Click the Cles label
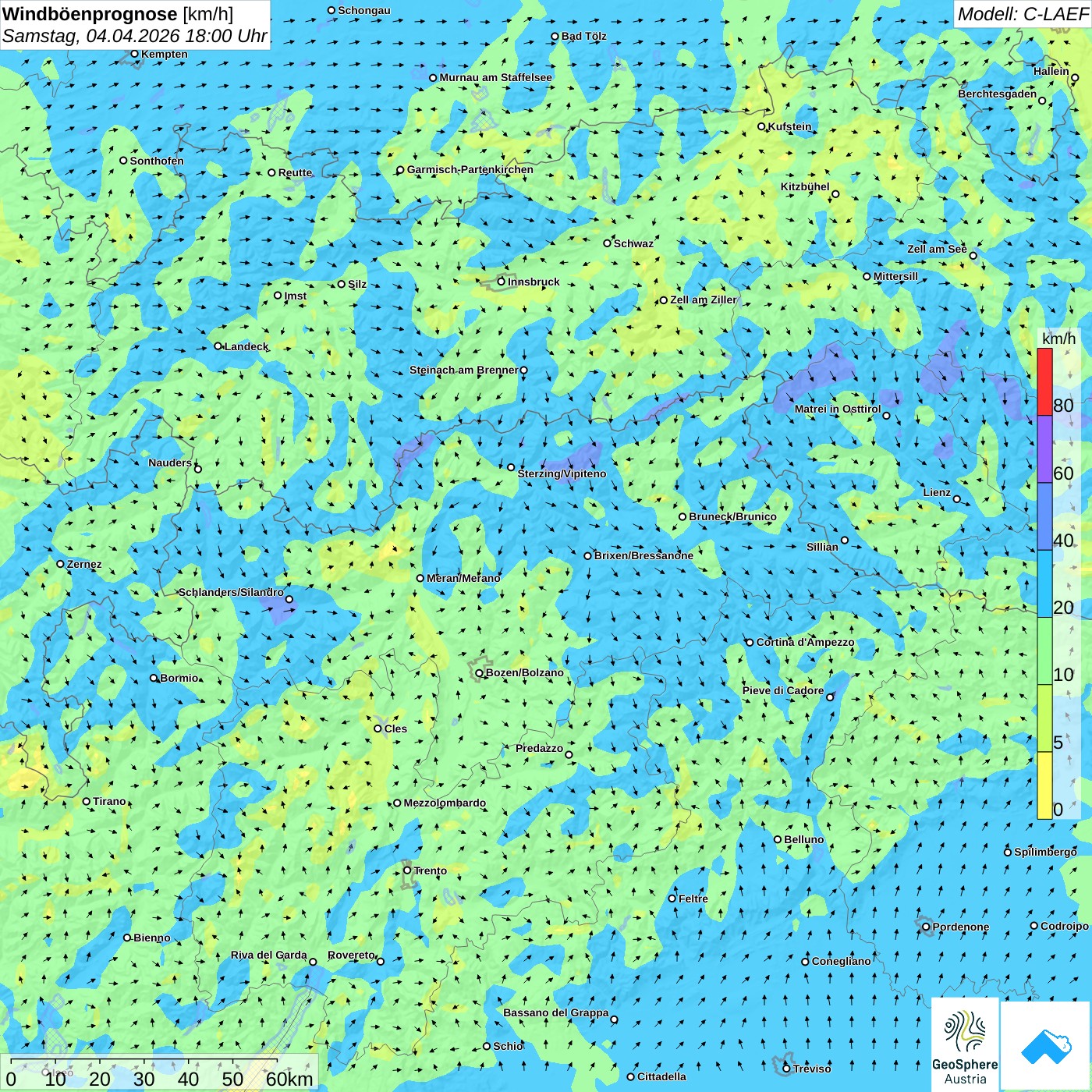Viewport: 1092px width, 1092px height. 395,729
